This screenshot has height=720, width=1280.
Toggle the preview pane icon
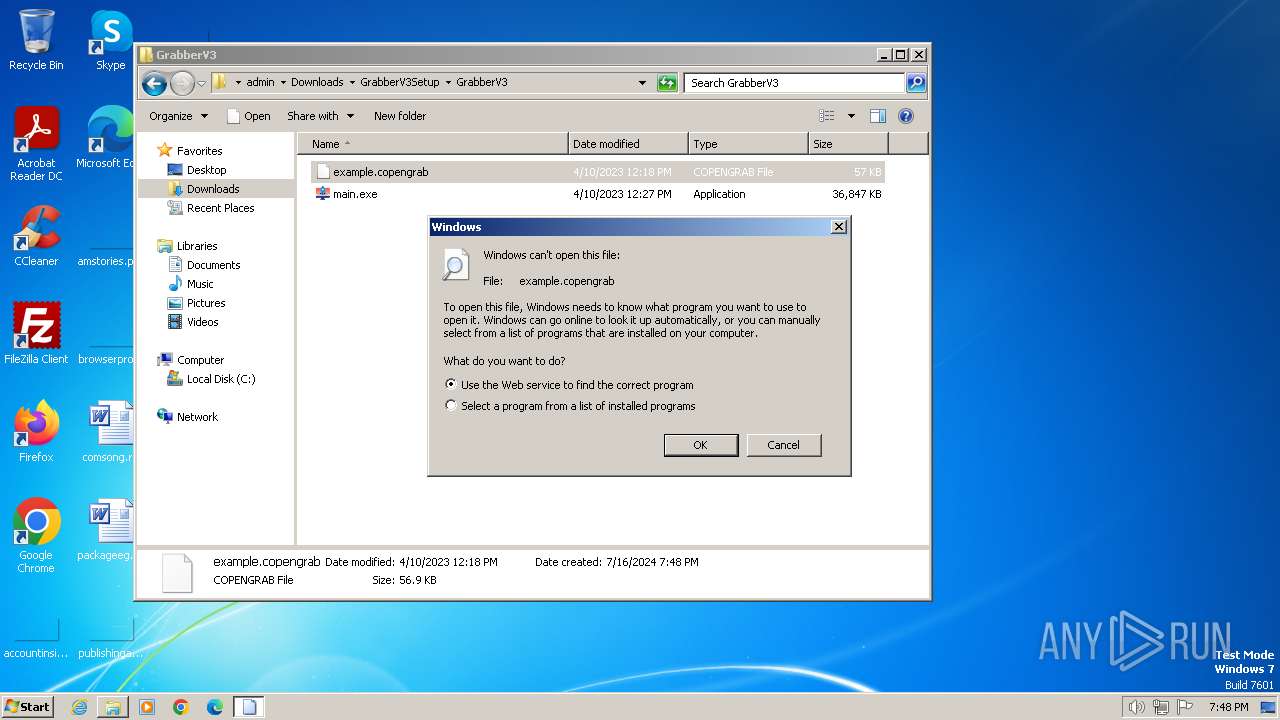tap(878, 116)
